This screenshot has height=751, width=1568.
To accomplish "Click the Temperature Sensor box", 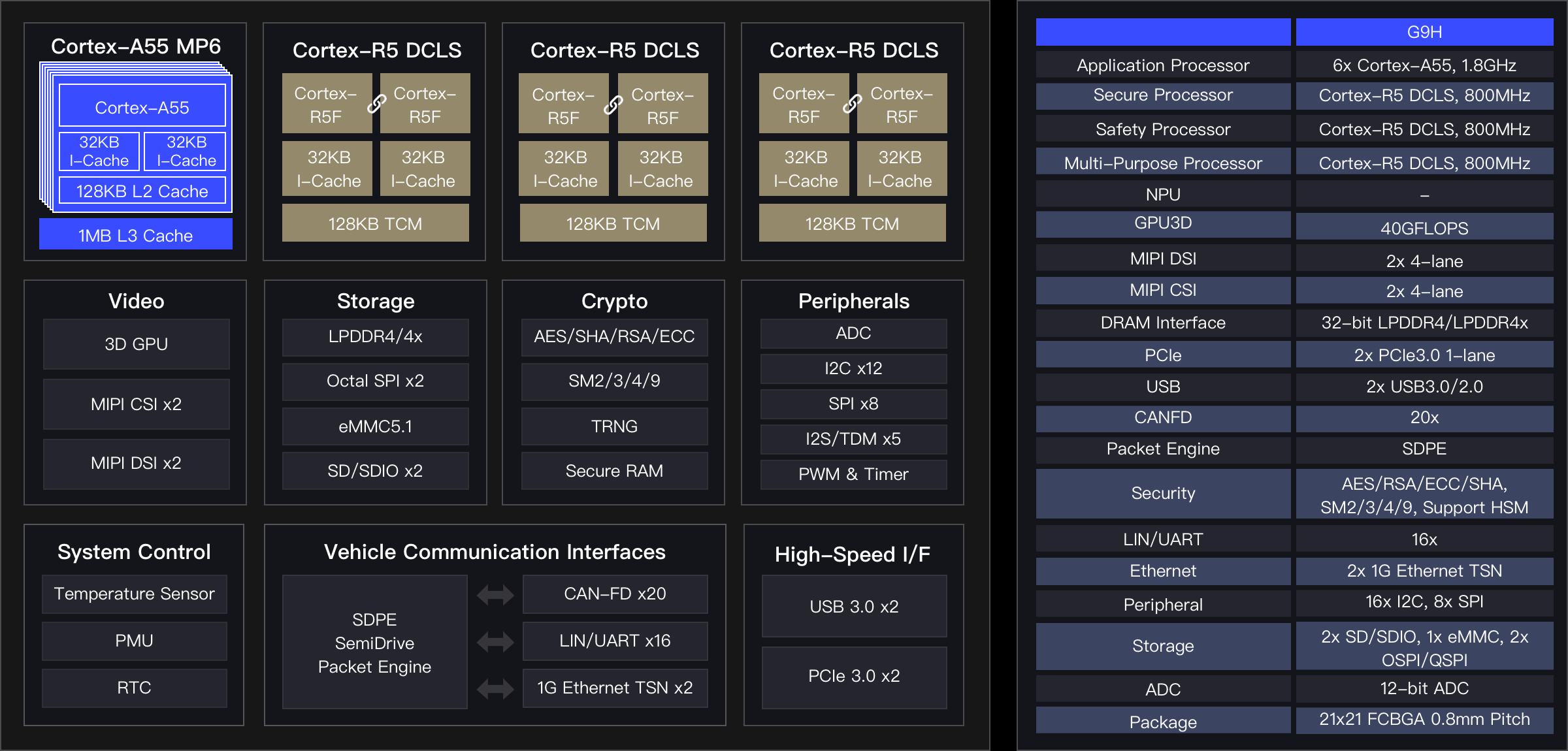I will pos(134,594).
